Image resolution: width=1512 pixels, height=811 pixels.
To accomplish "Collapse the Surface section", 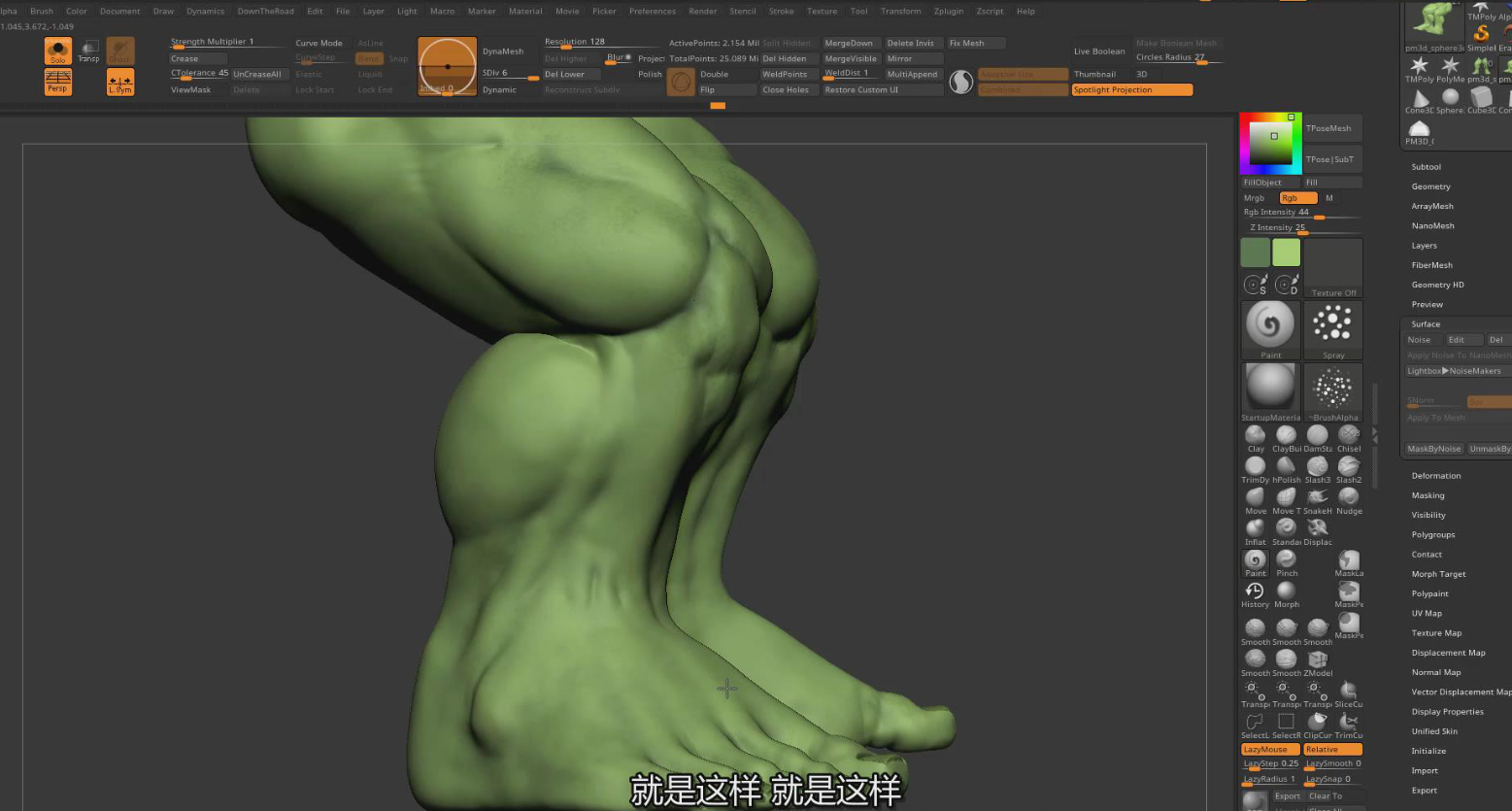I will point(1426,323).
